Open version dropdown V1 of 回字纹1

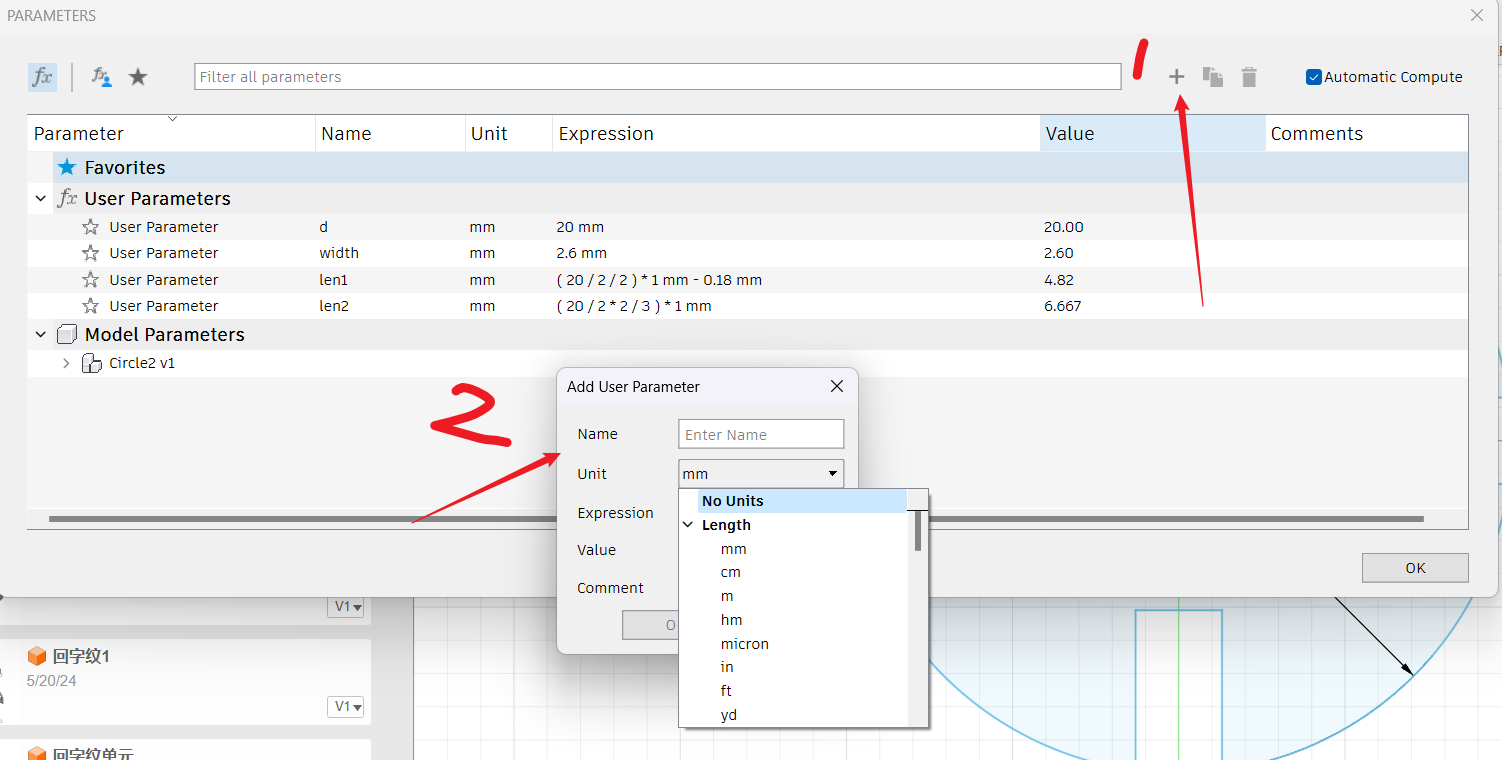click(345, 706)
